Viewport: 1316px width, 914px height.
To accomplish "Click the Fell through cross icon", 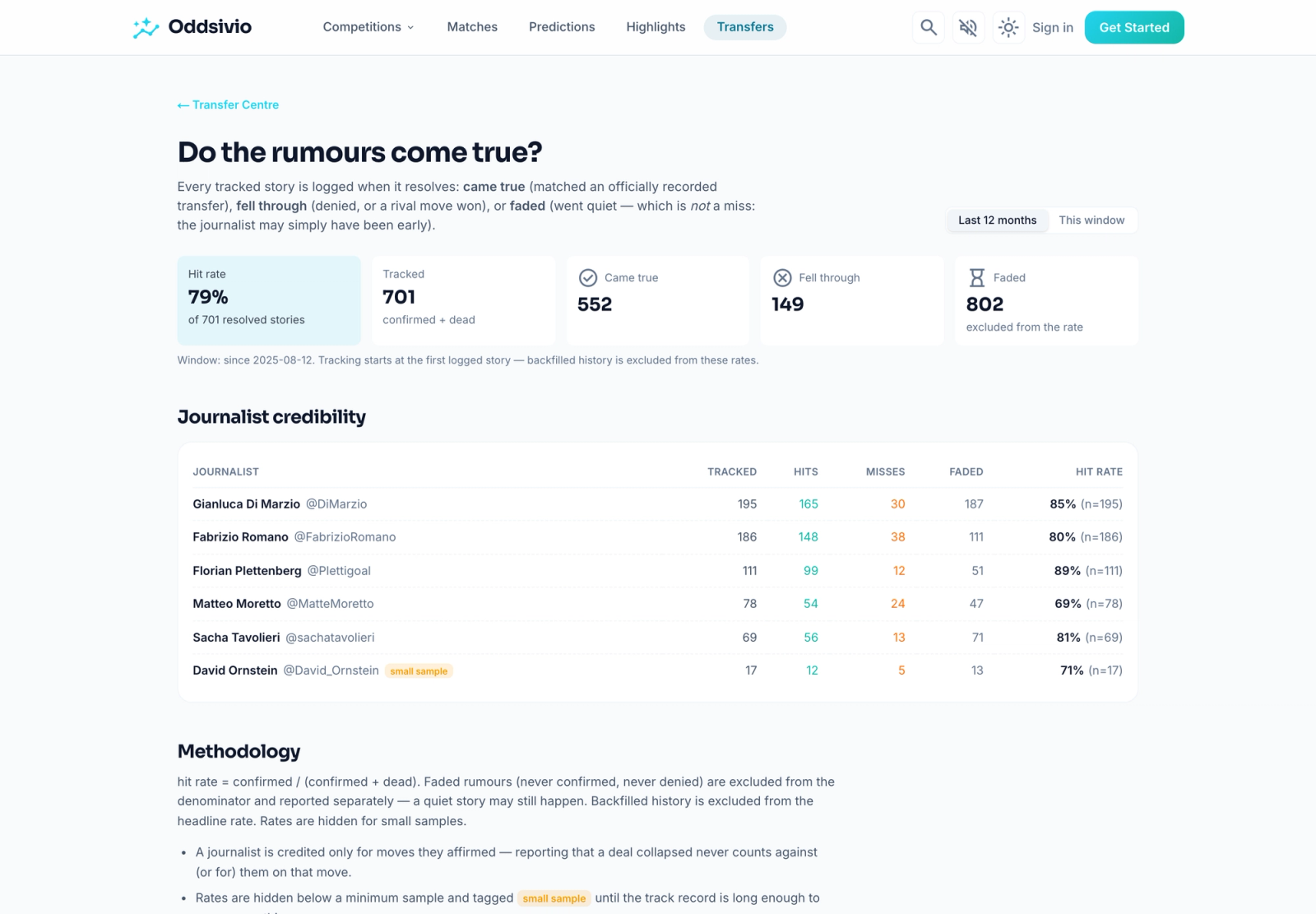I will click(782, 278).
